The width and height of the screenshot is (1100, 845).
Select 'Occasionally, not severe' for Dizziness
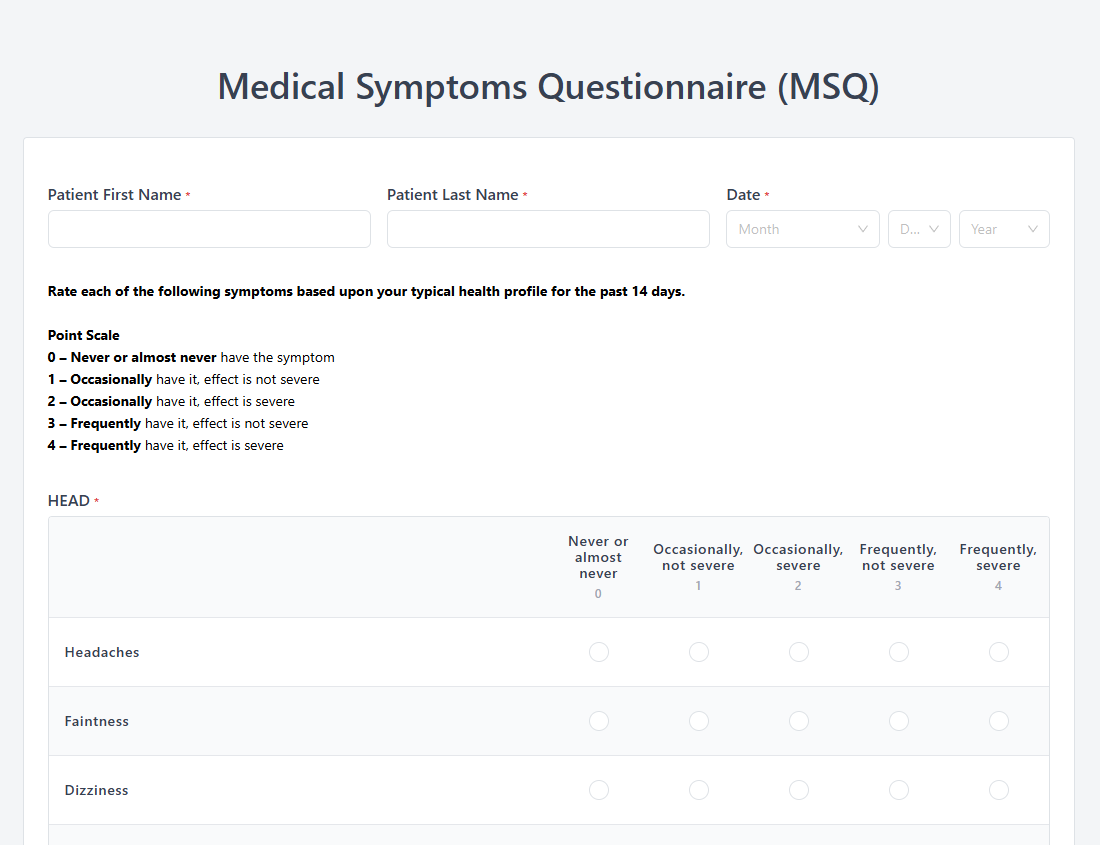[699, 790]
